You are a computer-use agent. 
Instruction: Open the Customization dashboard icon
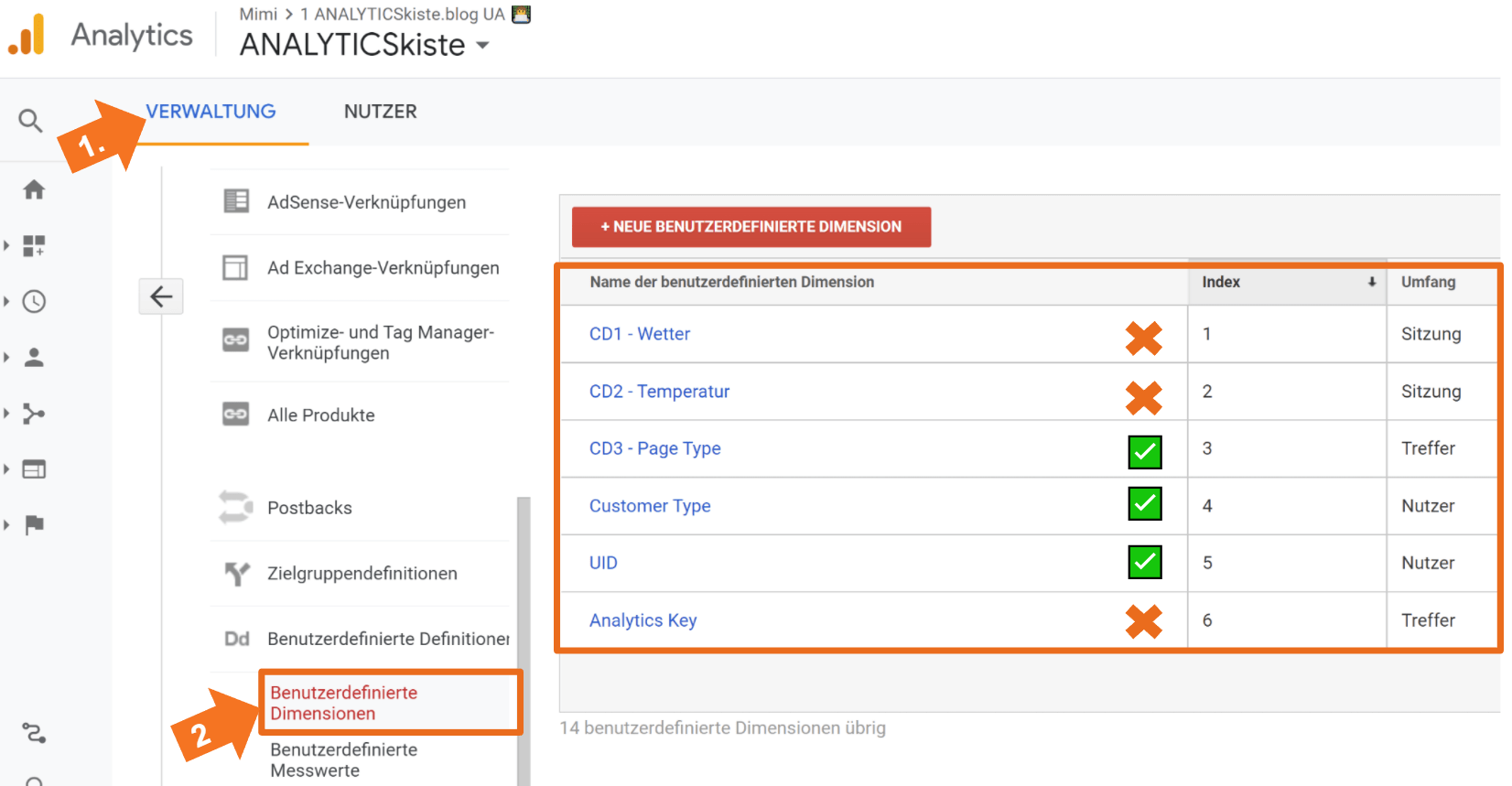pos(34,245)
